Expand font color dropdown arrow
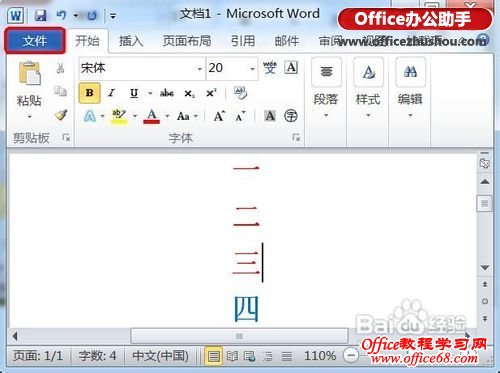The width and height of the screenshot is (500, 373). tap(167, 116)
